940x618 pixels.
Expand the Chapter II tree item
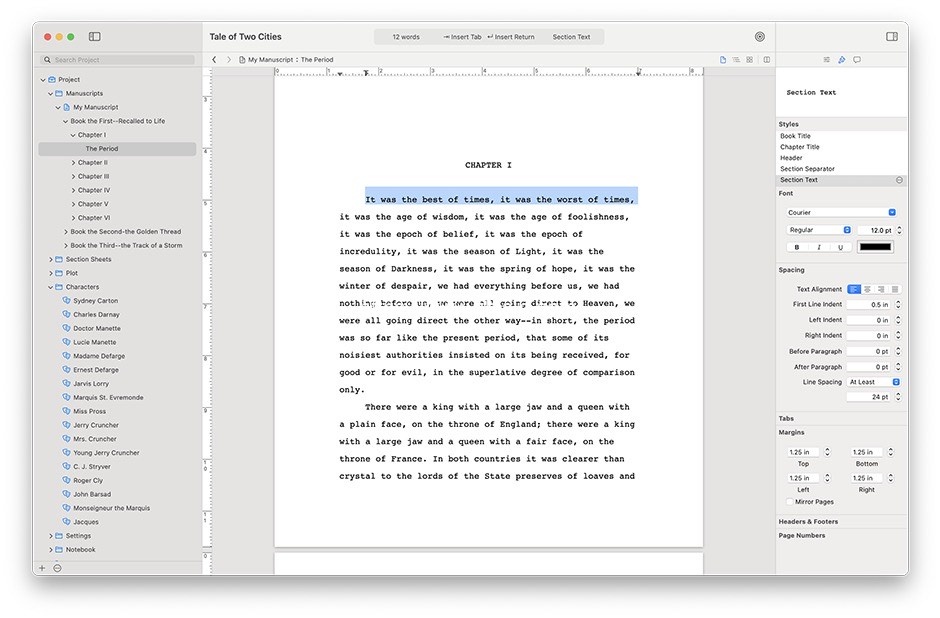[73, 162]
